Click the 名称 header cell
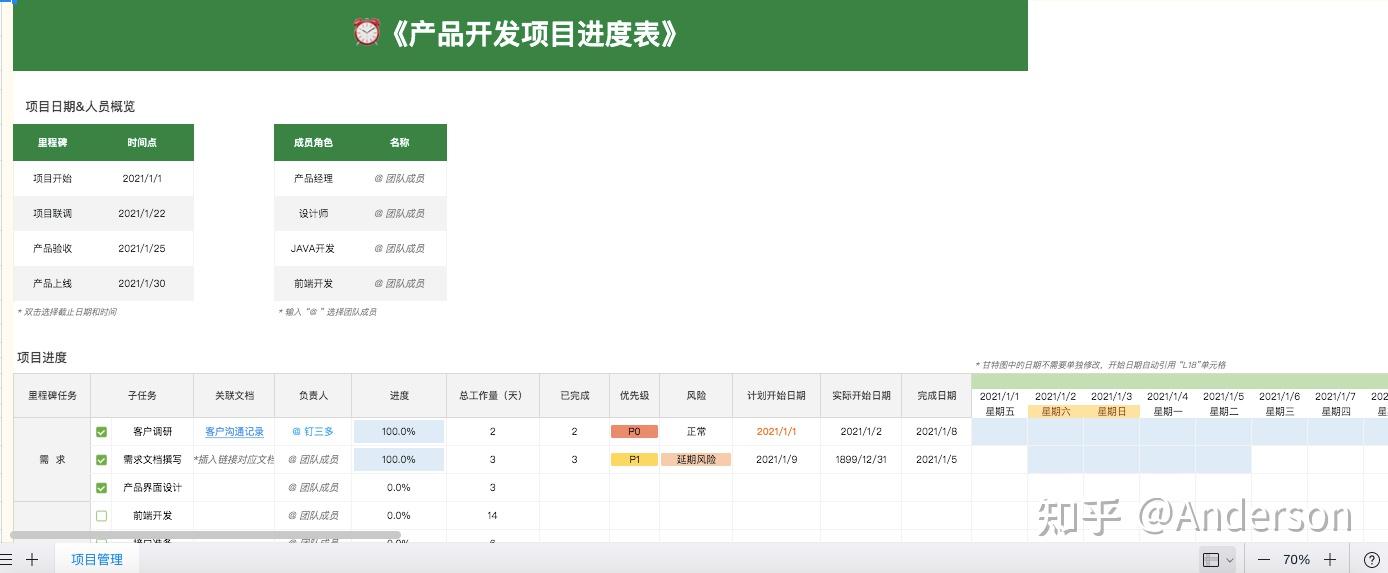This screenshot has height=573, width=1388. 399,142
